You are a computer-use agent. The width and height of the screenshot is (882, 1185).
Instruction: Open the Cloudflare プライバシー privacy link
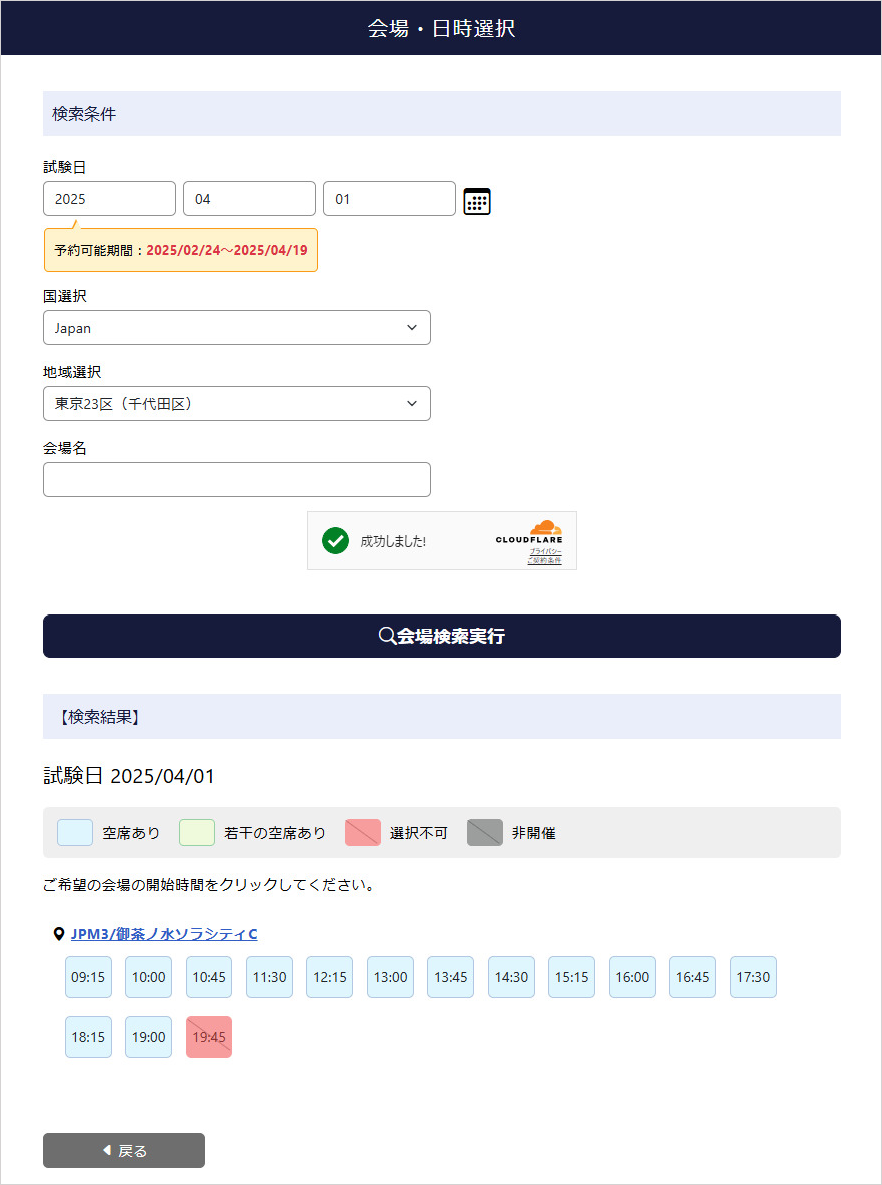(545, 551)
